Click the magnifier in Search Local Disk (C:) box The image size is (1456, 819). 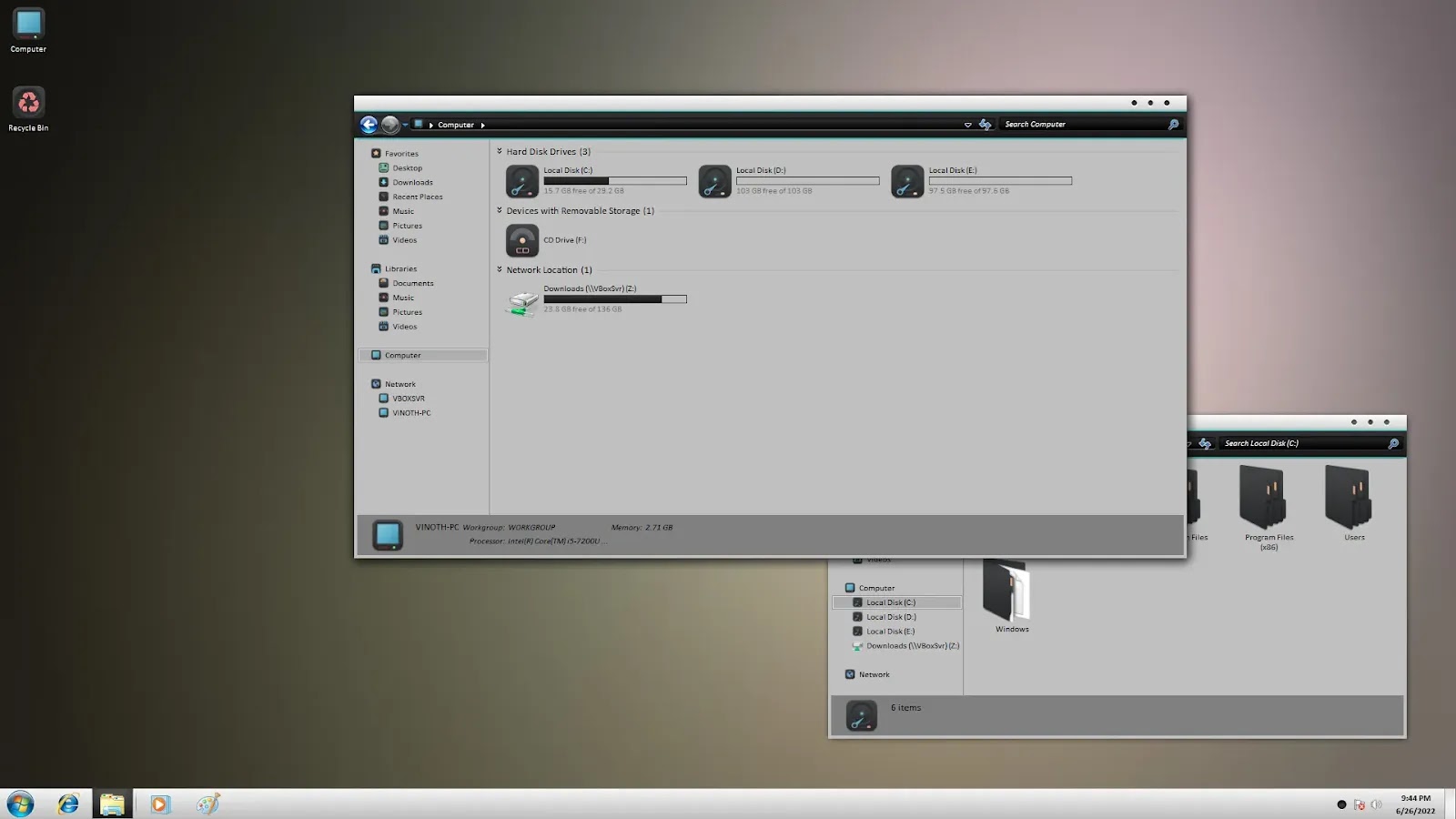[1393, 444]
